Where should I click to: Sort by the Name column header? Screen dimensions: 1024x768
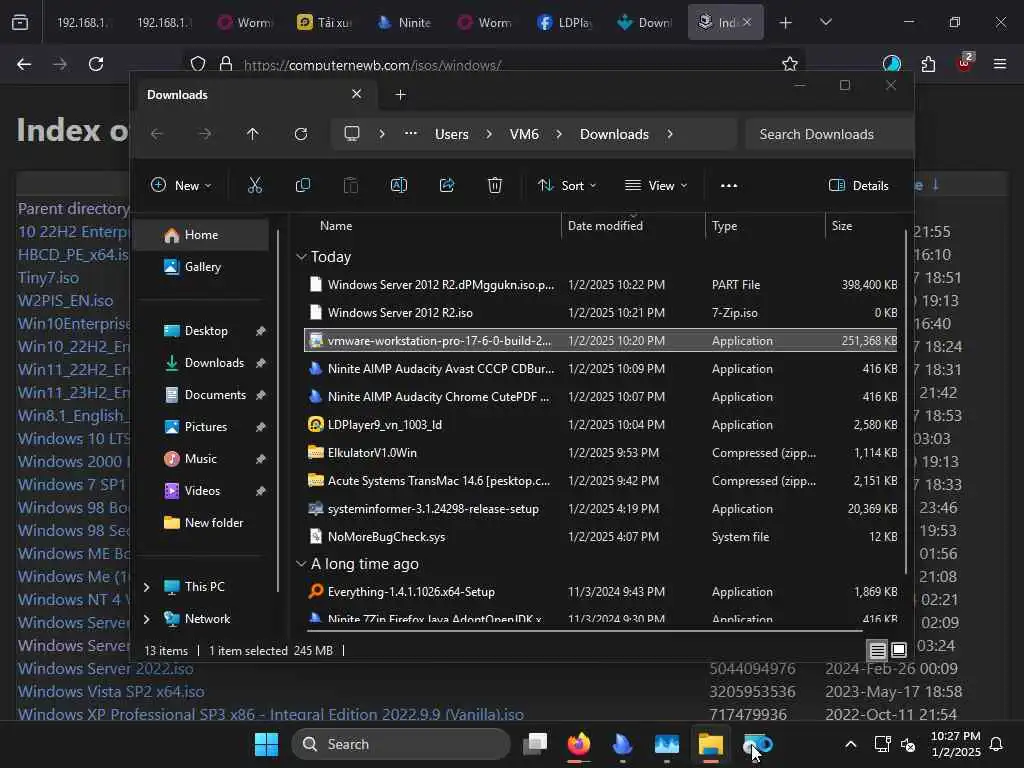[336, 226]
